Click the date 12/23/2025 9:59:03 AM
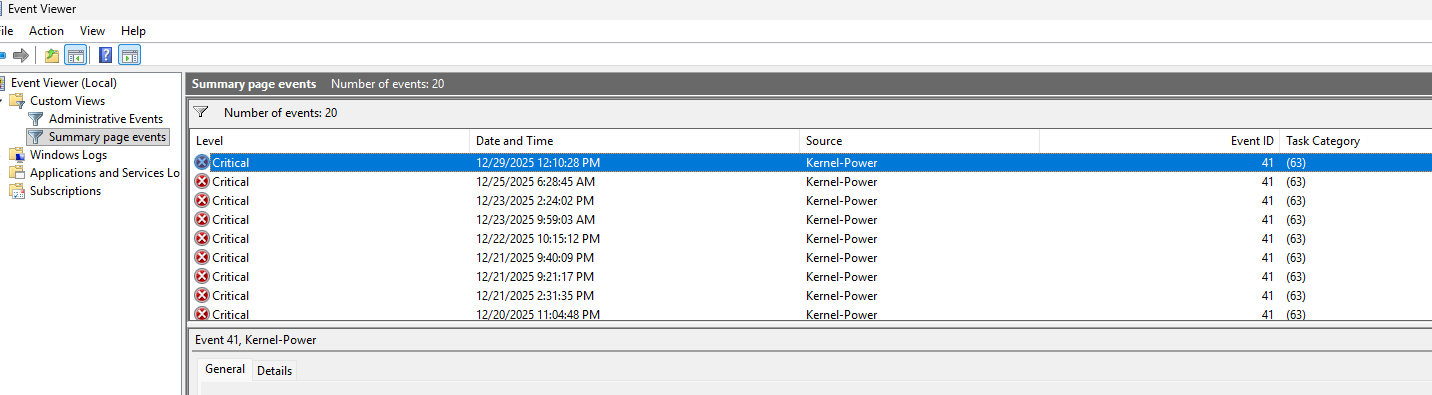Viewport: 1432px width, 395px height. [x=535, y=219]
